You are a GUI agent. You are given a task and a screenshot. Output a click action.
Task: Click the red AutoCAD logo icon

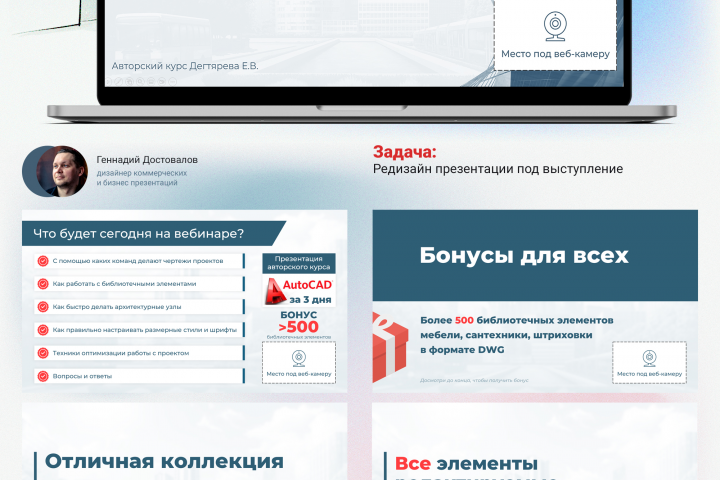[274, 291]
